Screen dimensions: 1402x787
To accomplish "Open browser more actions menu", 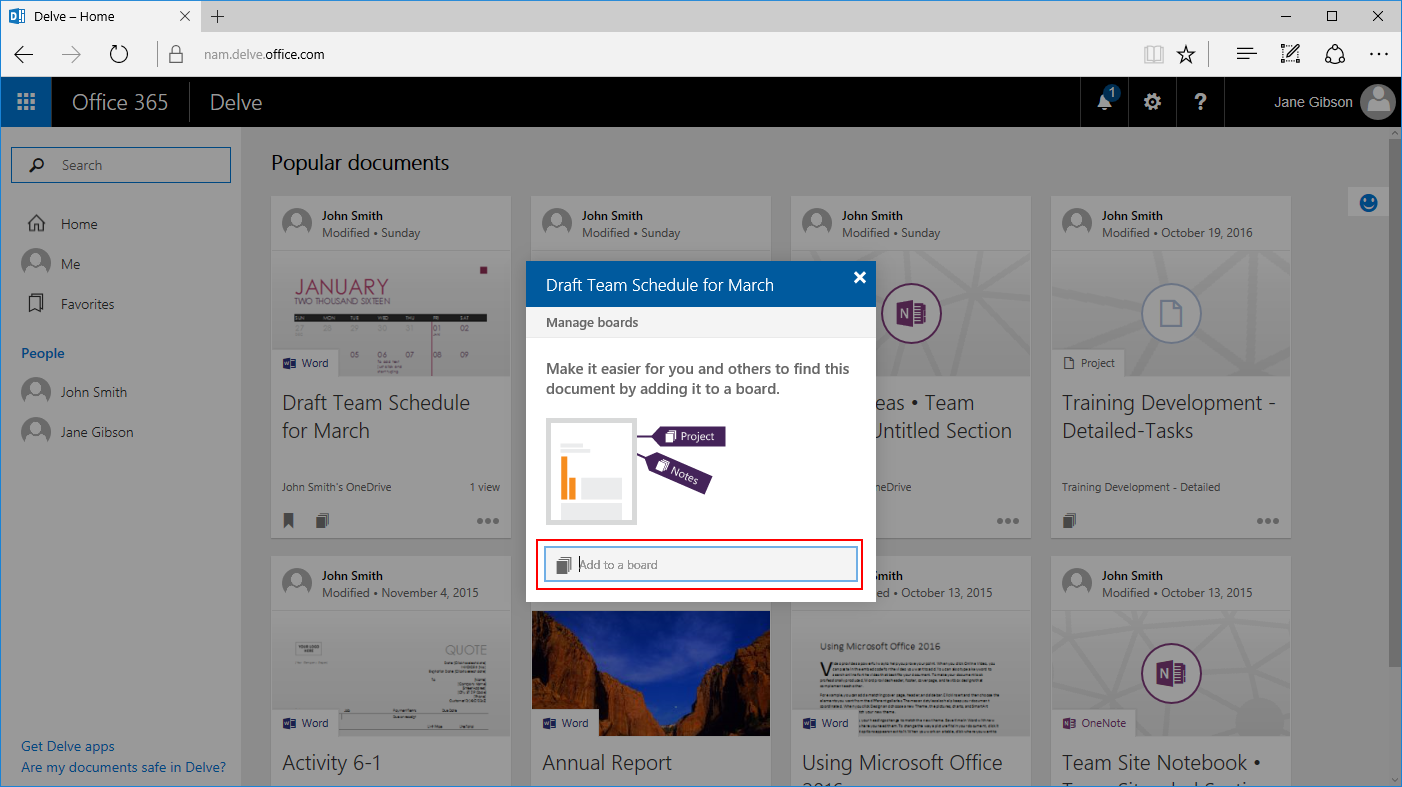I will 1379,54.
